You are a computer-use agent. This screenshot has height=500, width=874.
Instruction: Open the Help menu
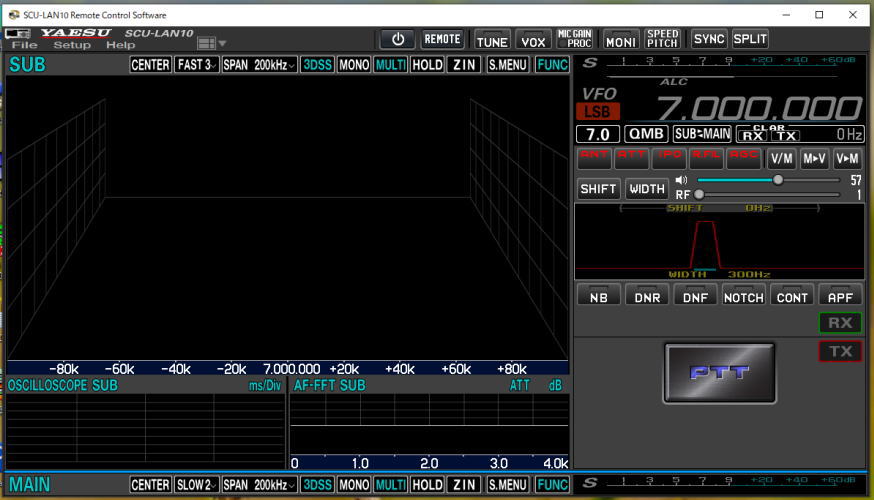(120, 45)
